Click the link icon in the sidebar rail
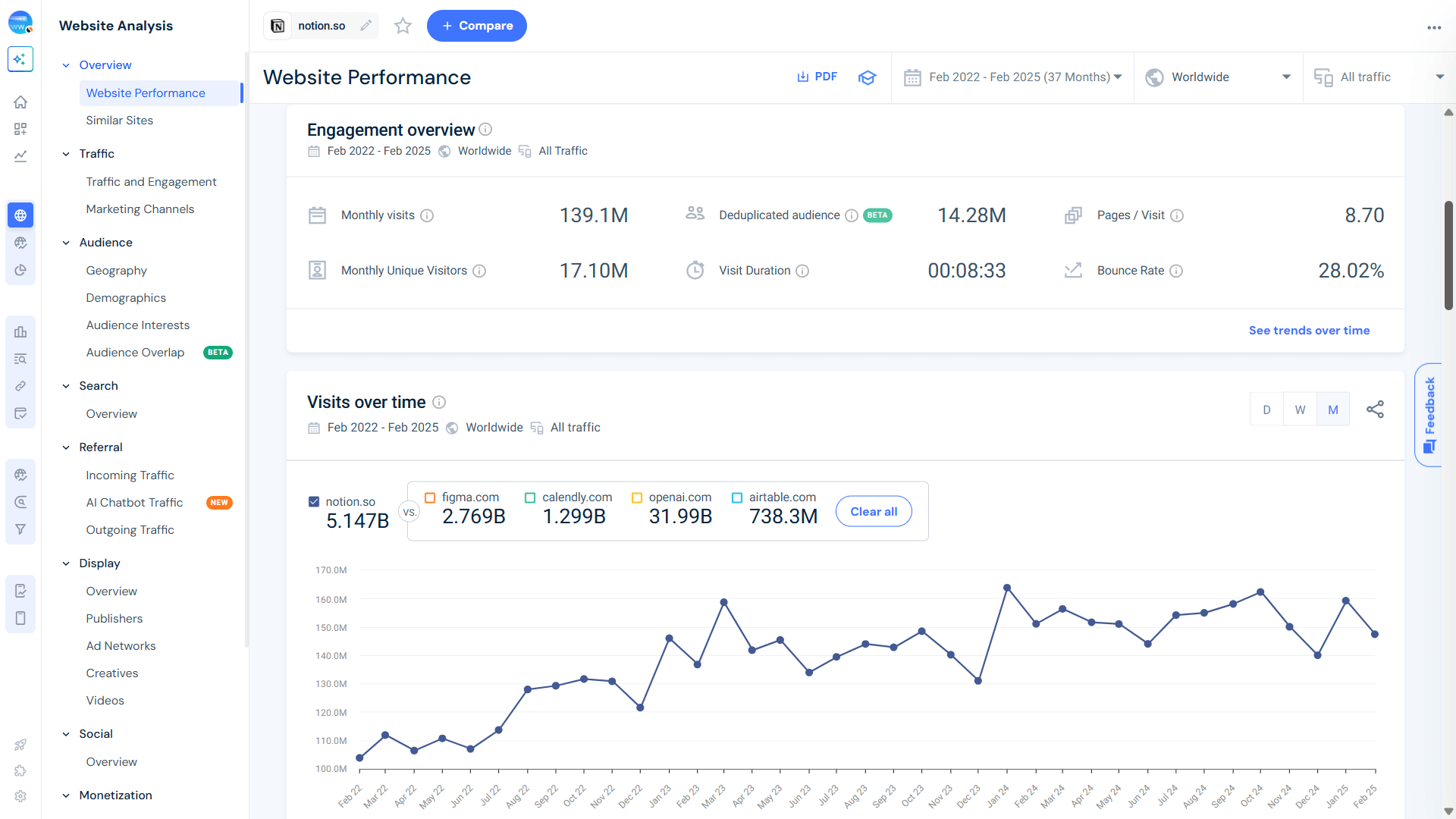The image size is (1456, 819). pos(20,385)
